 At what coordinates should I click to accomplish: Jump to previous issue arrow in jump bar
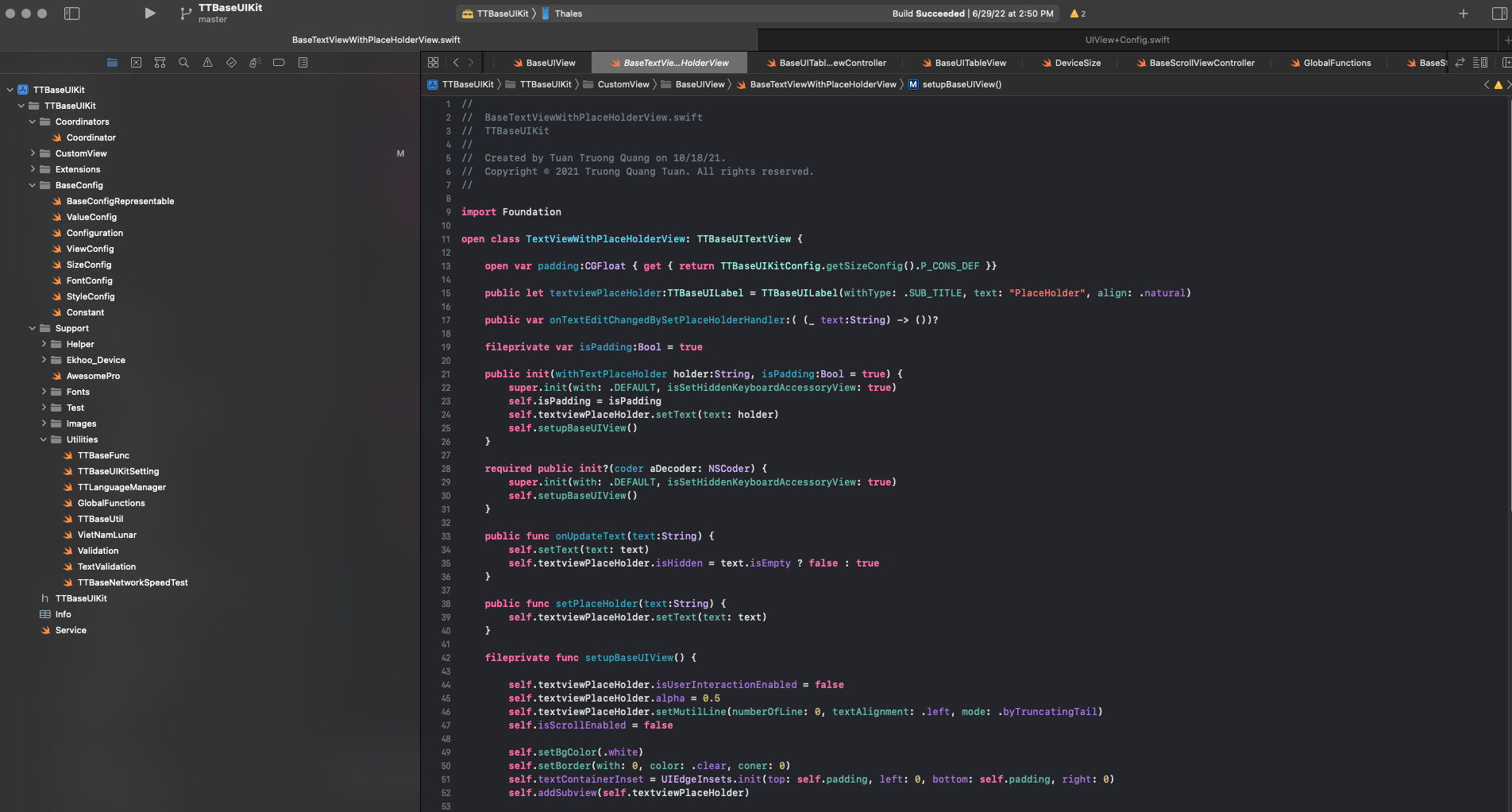[x=1487, y=84]
